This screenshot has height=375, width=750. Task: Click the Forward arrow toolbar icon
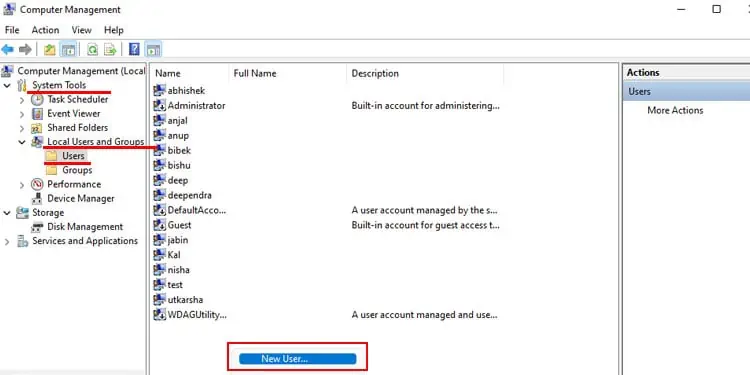(x=25, y=49)
